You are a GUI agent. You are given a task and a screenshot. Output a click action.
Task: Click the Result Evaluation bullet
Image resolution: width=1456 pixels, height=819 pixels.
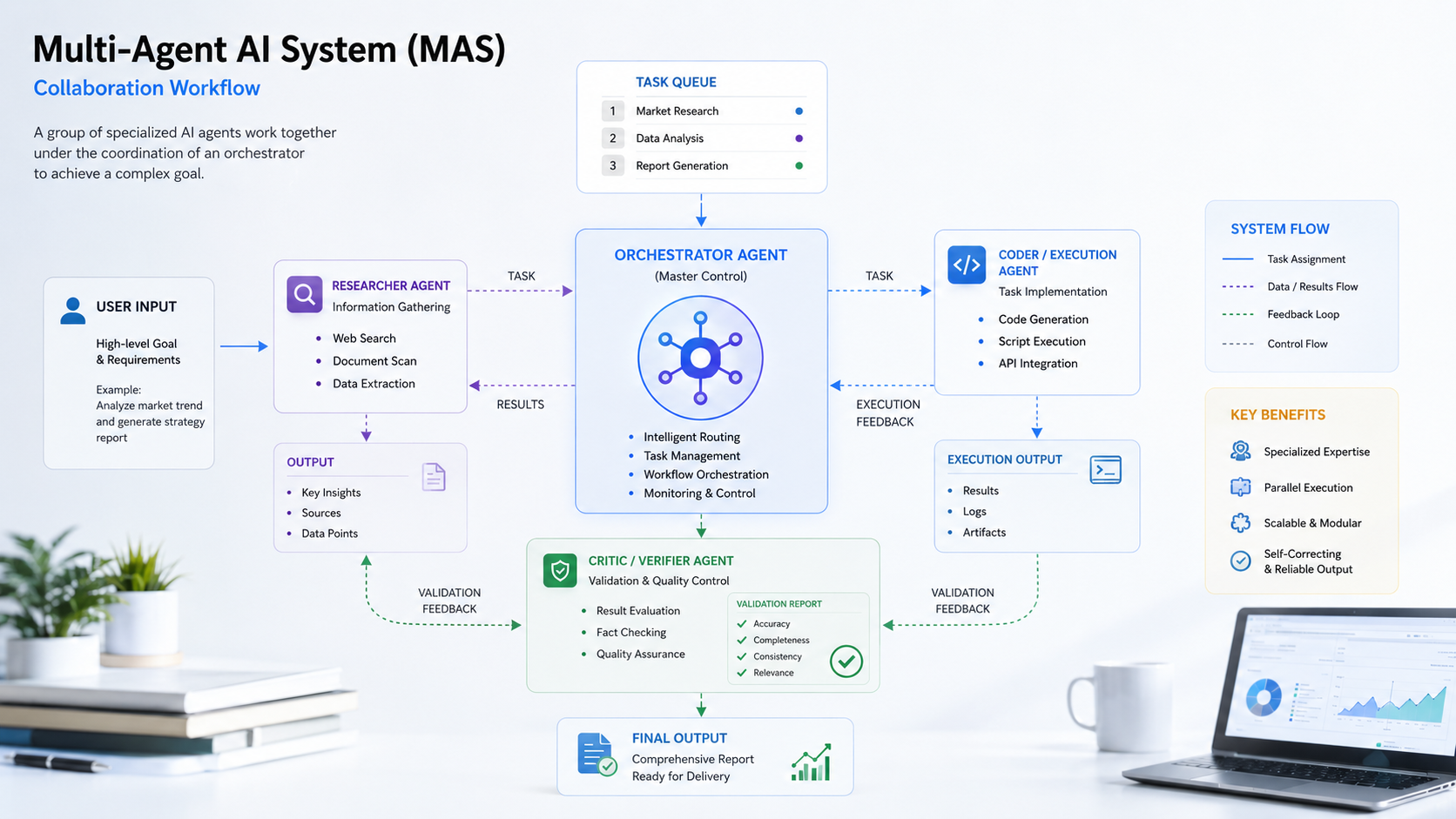631,611
